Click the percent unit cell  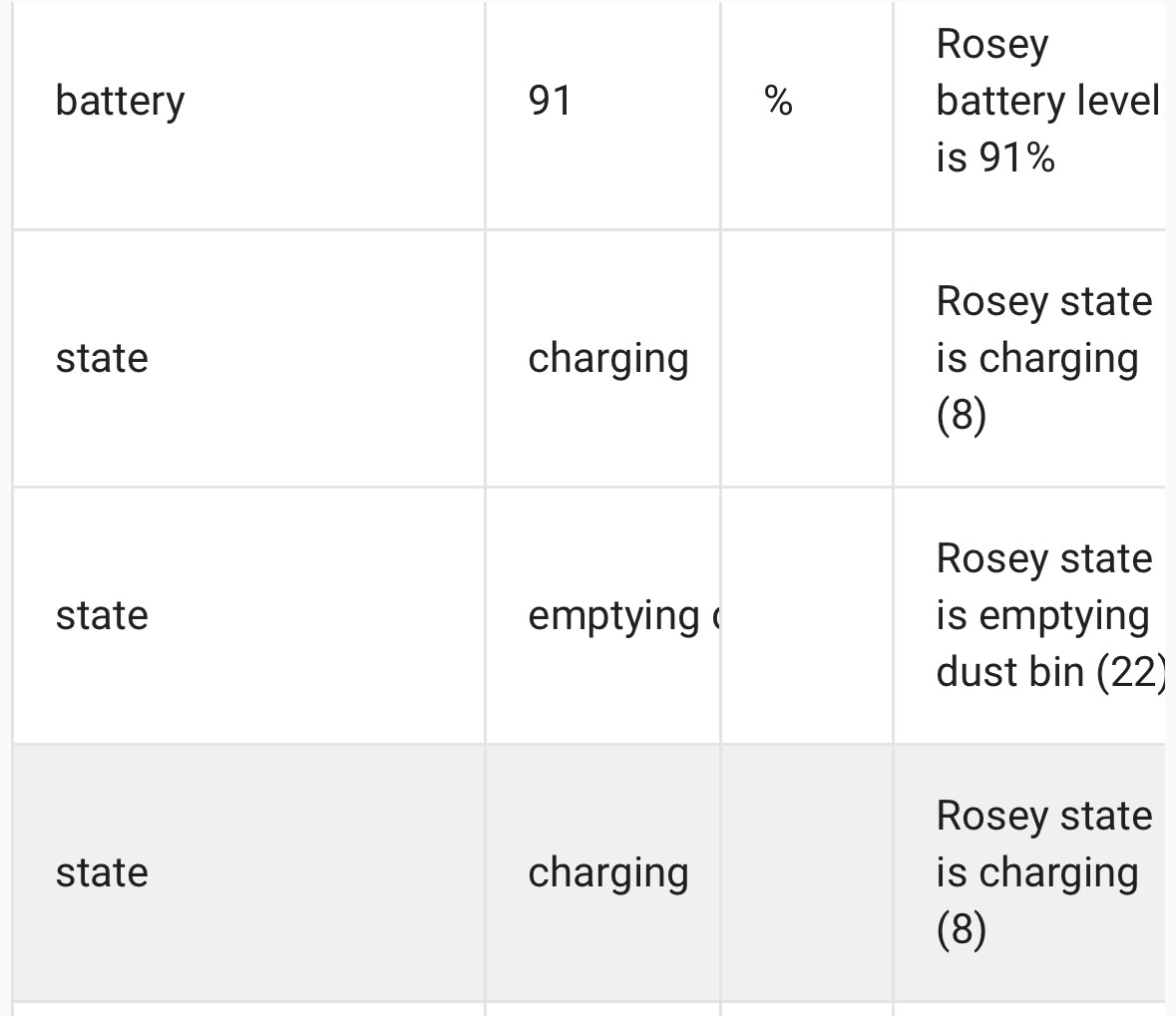(x=807, y=101)
